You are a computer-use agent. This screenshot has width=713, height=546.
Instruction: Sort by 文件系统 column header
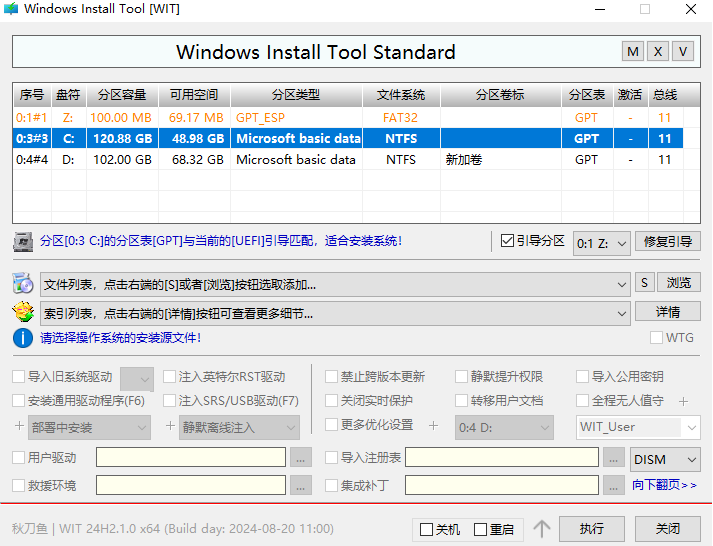pyautogui.click(x=401, y=95)
